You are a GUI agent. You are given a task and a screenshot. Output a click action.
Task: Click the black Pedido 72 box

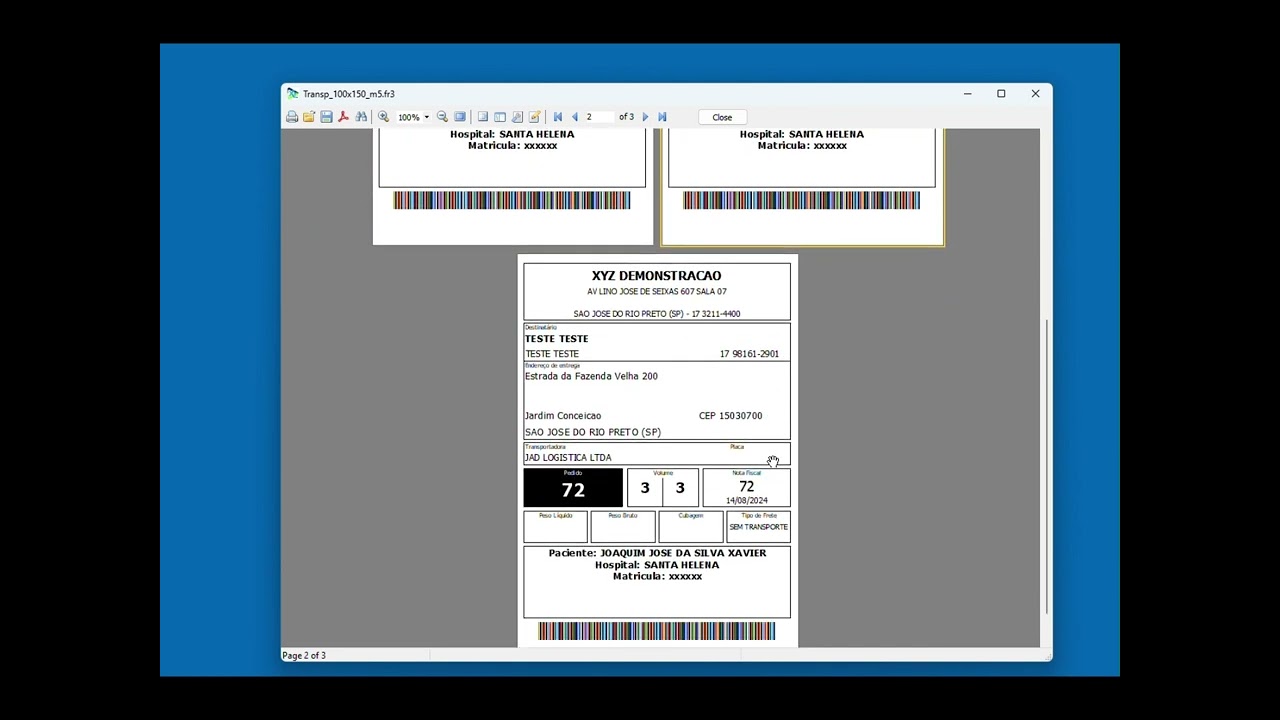(573, 488)
